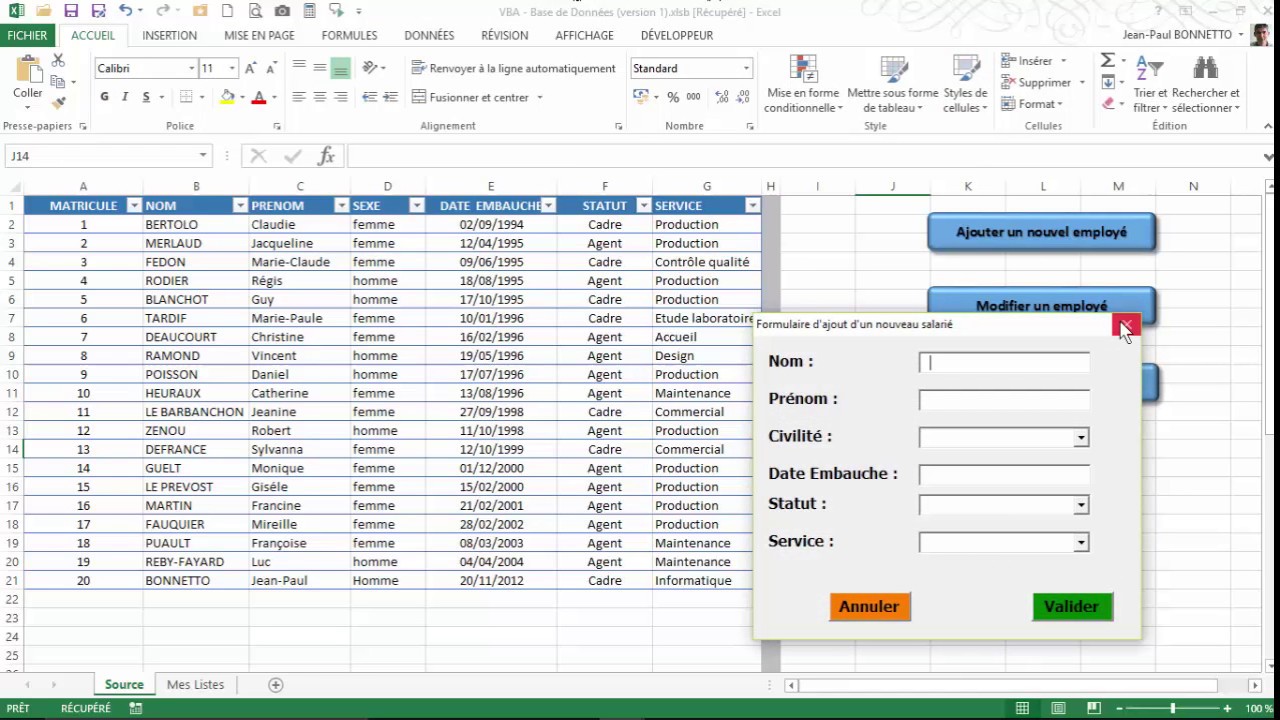The width and height of the screenshot is (1280, 720).
Task: Toggle center text horizontally button
Action: point(320,97)
